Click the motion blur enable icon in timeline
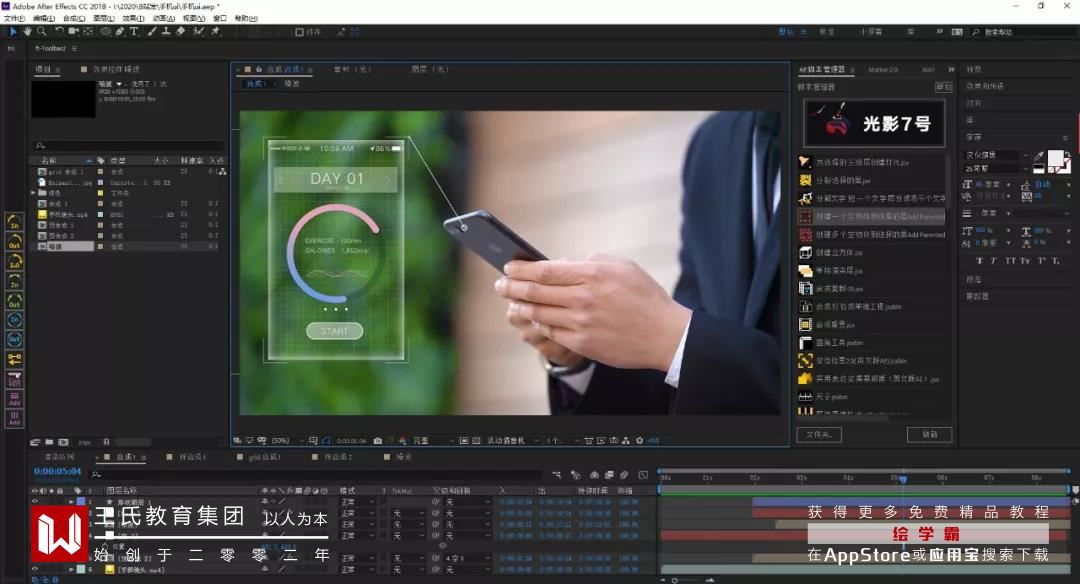 point(624,475)
